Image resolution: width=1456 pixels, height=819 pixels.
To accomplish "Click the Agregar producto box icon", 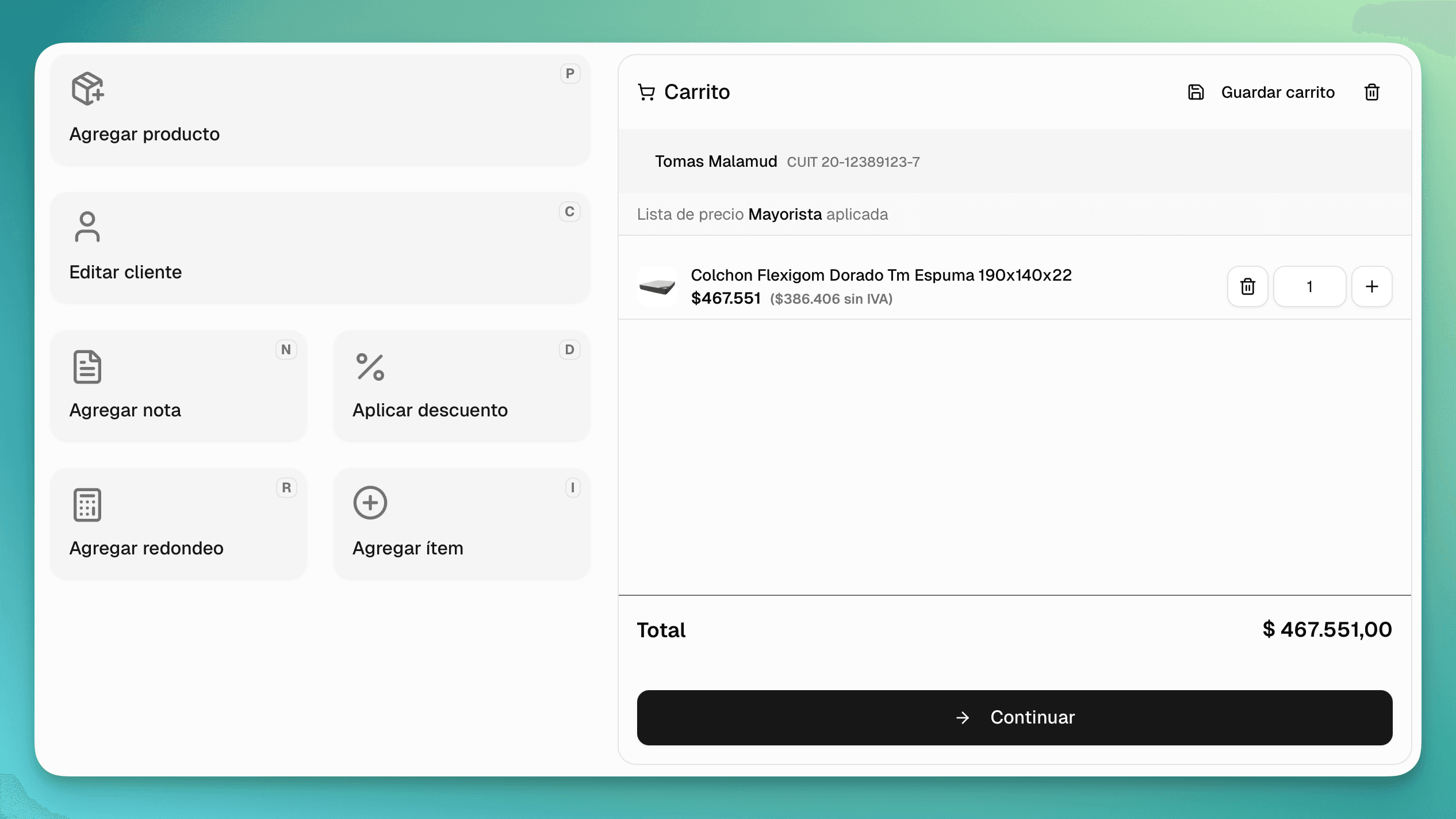I will [x=87, y=89].
